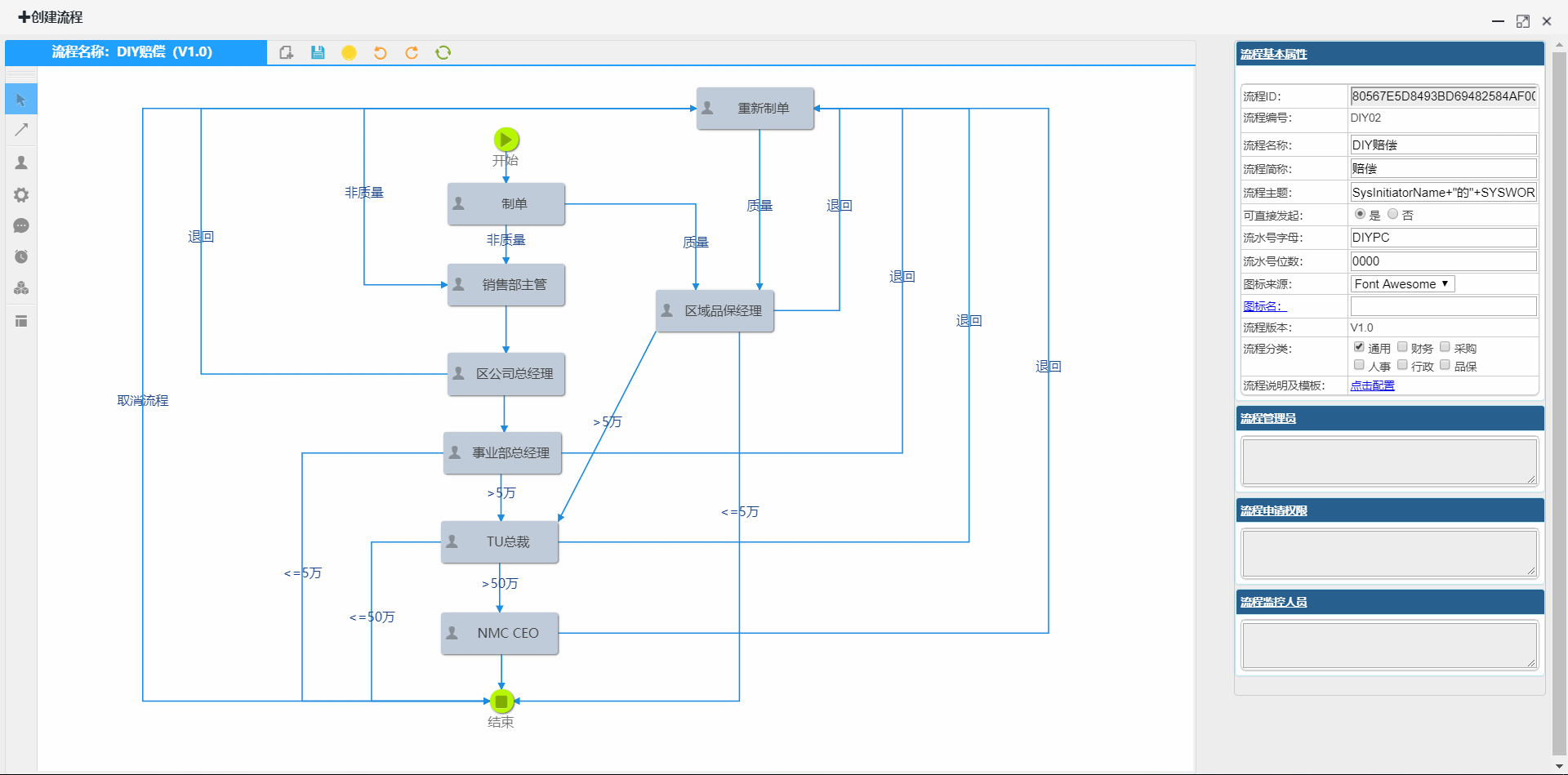Click the yellow circle toolbar button
The height and width of the screenshot is (775, 1568).
pos(349,53)
